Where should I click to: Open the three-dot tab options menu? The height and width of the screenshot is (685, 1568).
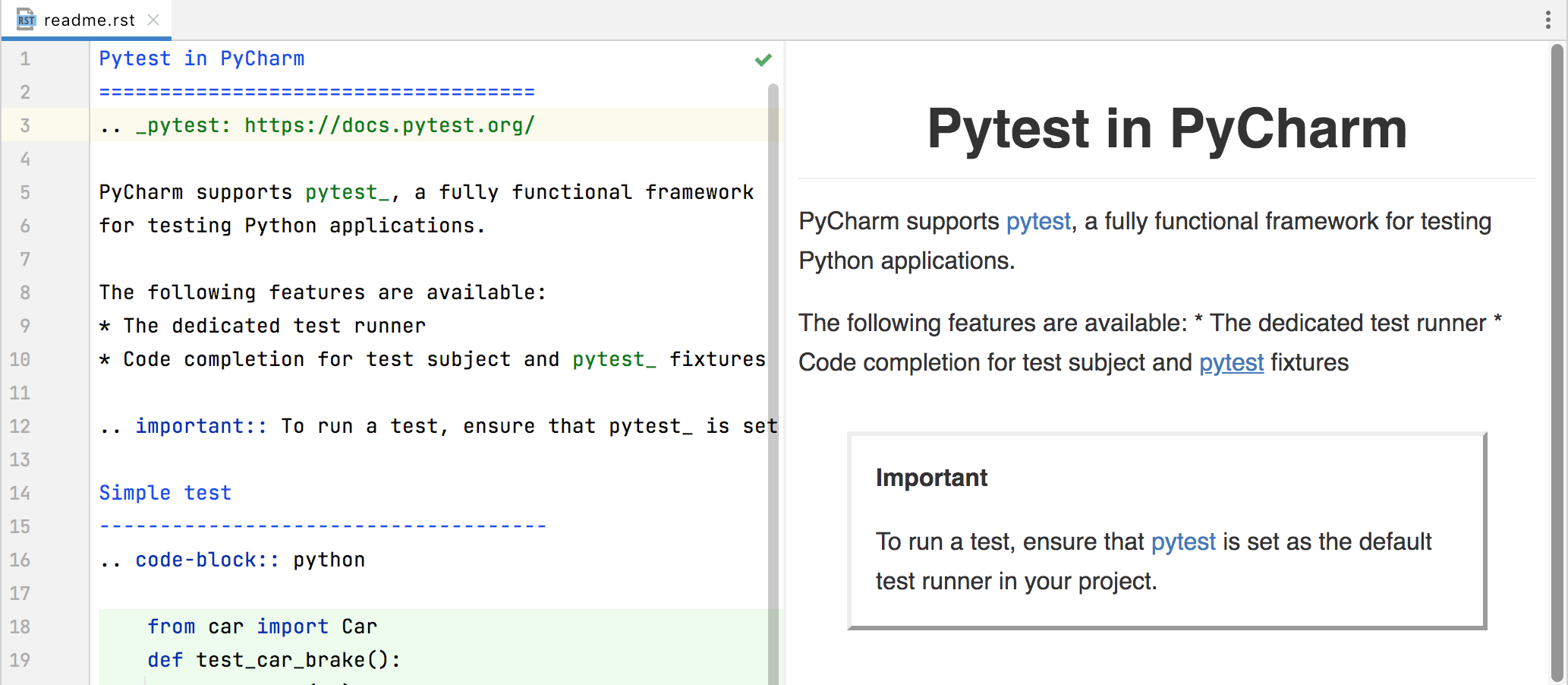pos(1548,20)
